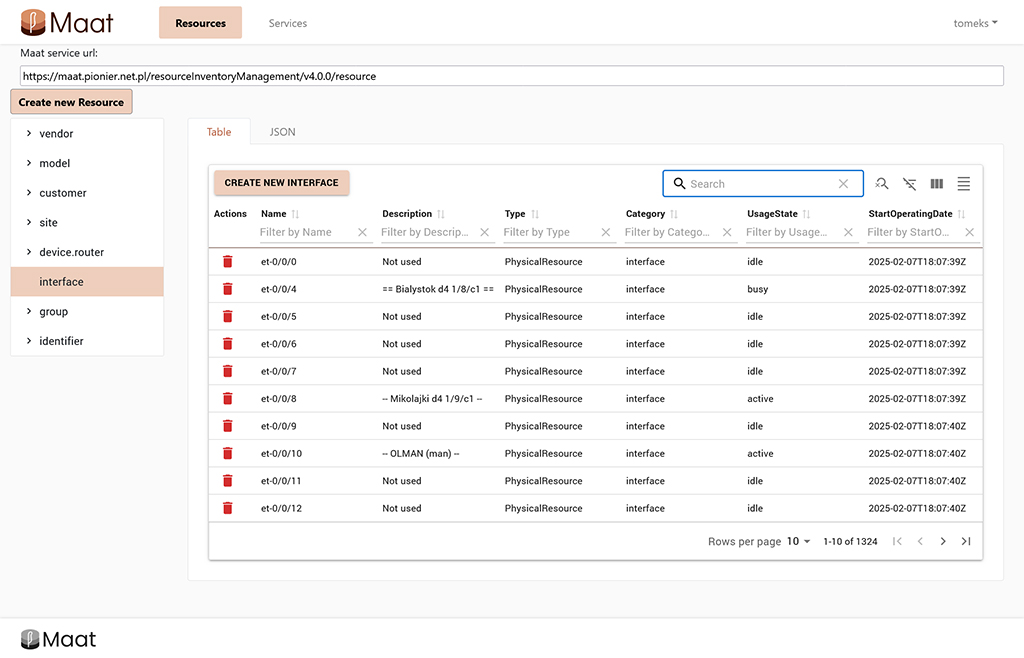
Task: Clear the Filter by Type field
Action: pyautogui.click(x=606, y=232)
